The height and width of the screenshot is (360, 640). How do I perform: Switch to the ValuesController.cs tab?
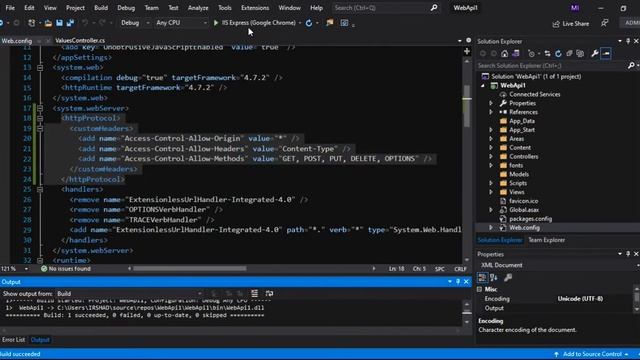(80, 40)
